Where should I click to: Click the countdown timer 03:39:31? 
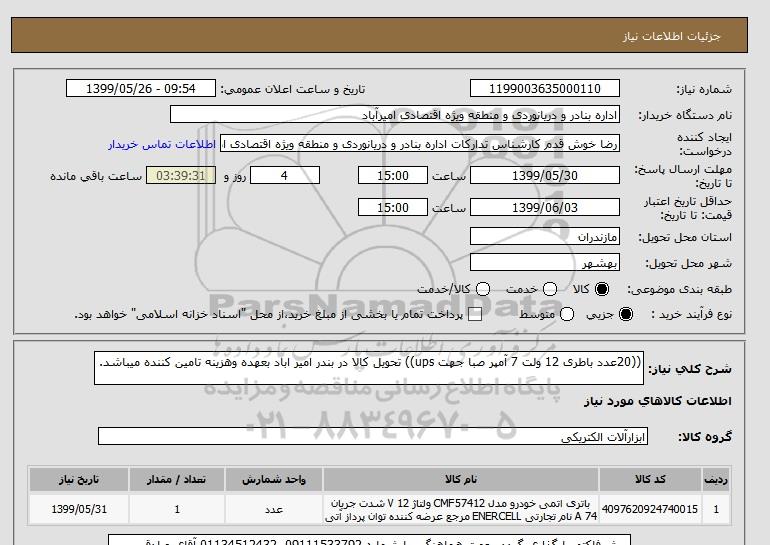click(181, 175)
